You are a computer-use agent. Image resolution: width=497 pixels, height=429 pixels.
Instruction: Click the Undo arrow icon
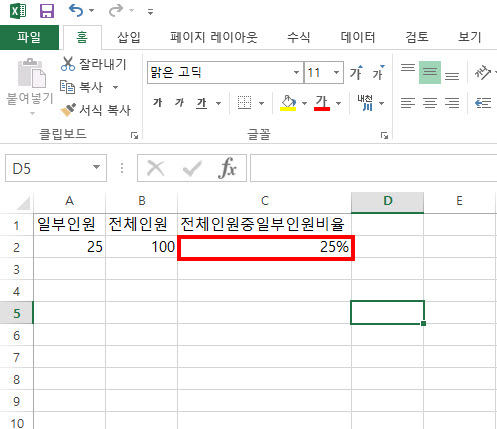pos(76,11)
